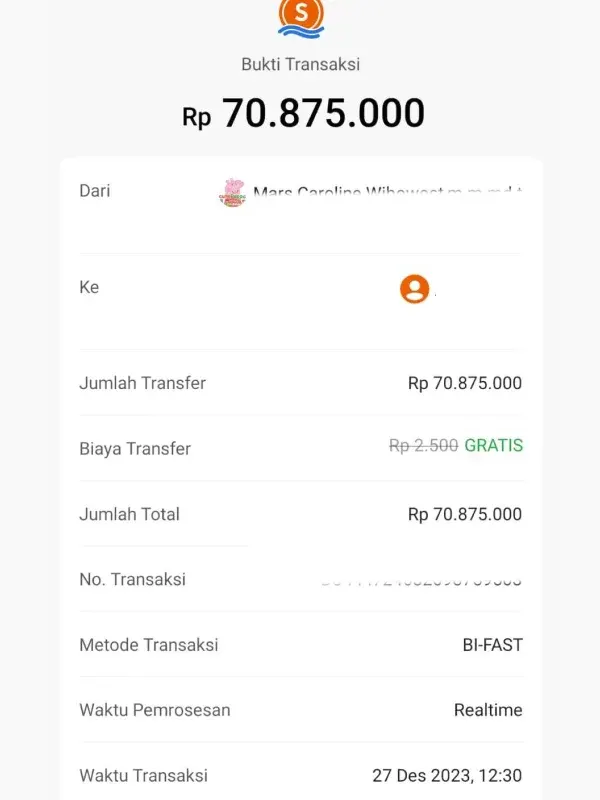Tap the partially hidden sender name
Screen dimensions: 600x800
387,191
